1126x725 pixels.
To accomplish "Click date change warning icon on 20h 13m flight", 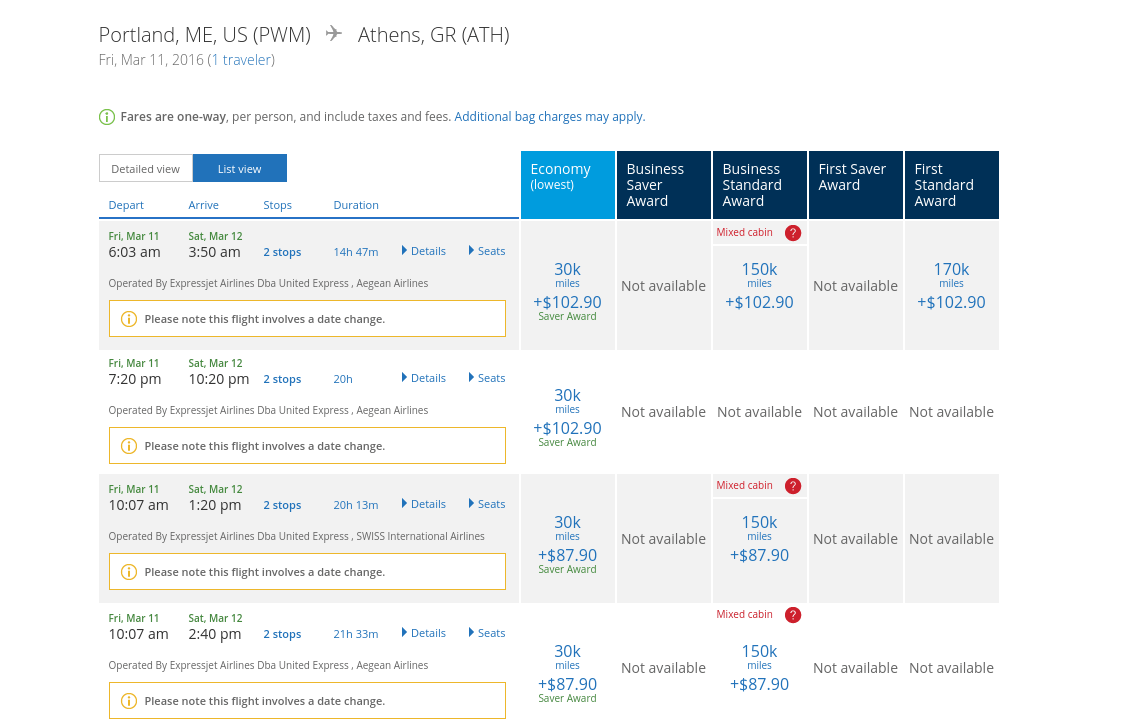I will pos(128,572).
